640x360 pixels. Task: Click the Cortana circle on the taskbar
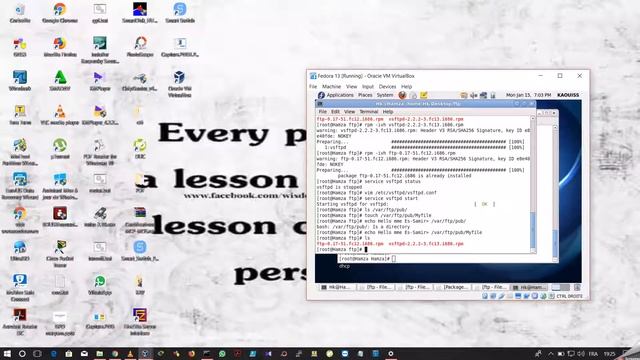[x=22, y=353]
